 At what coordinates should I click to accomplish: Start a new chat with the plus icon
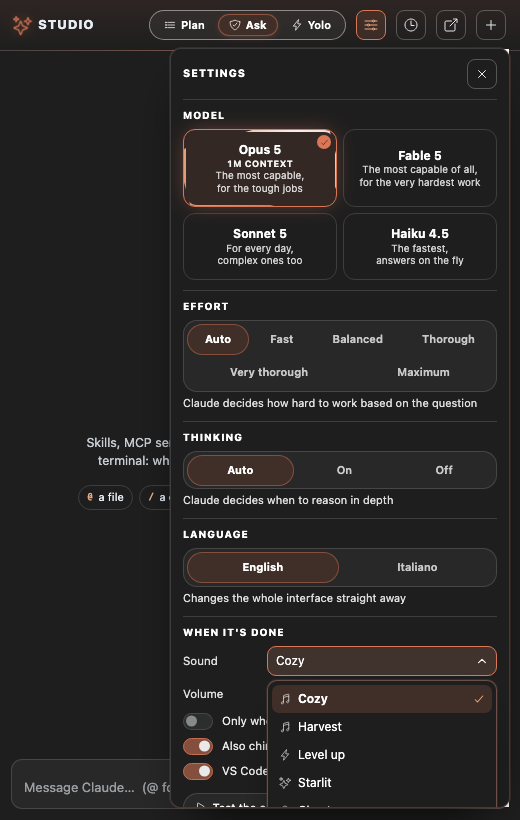coord(491,25)
